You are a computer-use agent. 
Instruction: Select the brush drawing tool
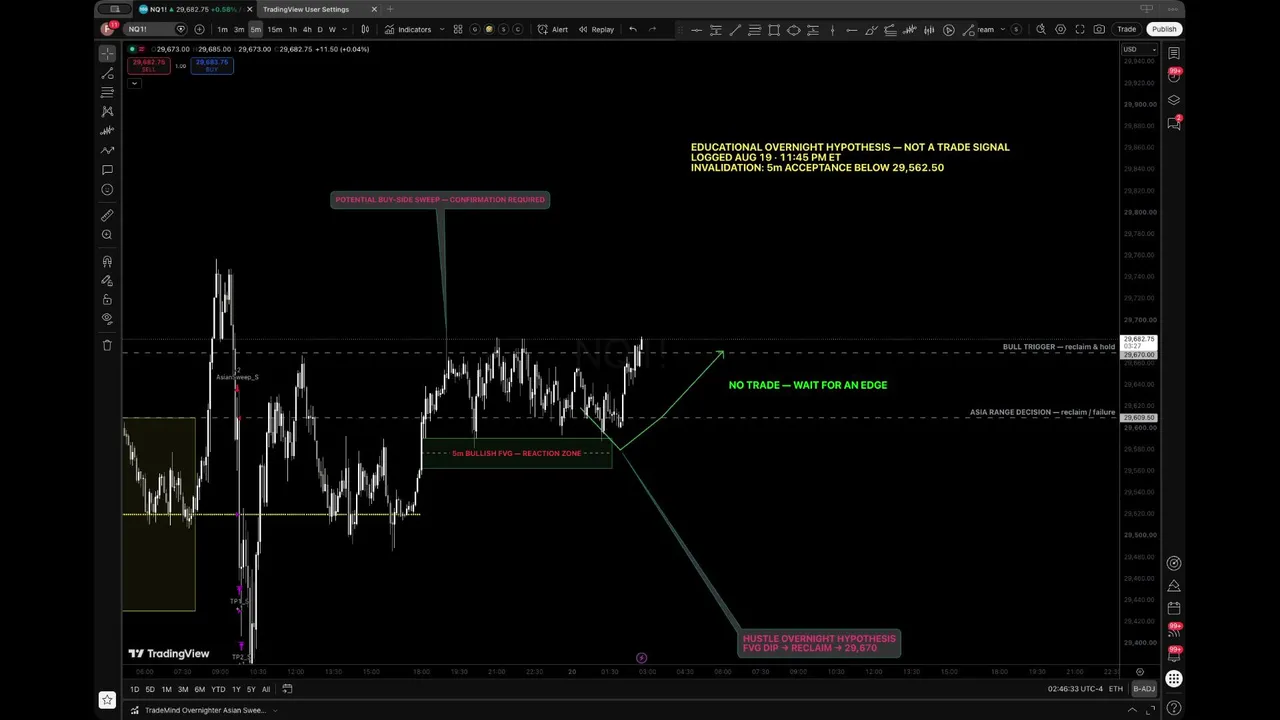tap(107, 150)
